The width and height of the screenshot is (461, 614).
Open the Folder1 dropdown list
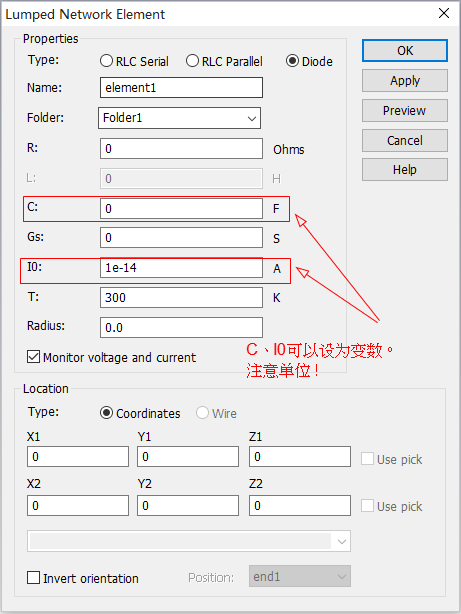[x=179, y=118]
